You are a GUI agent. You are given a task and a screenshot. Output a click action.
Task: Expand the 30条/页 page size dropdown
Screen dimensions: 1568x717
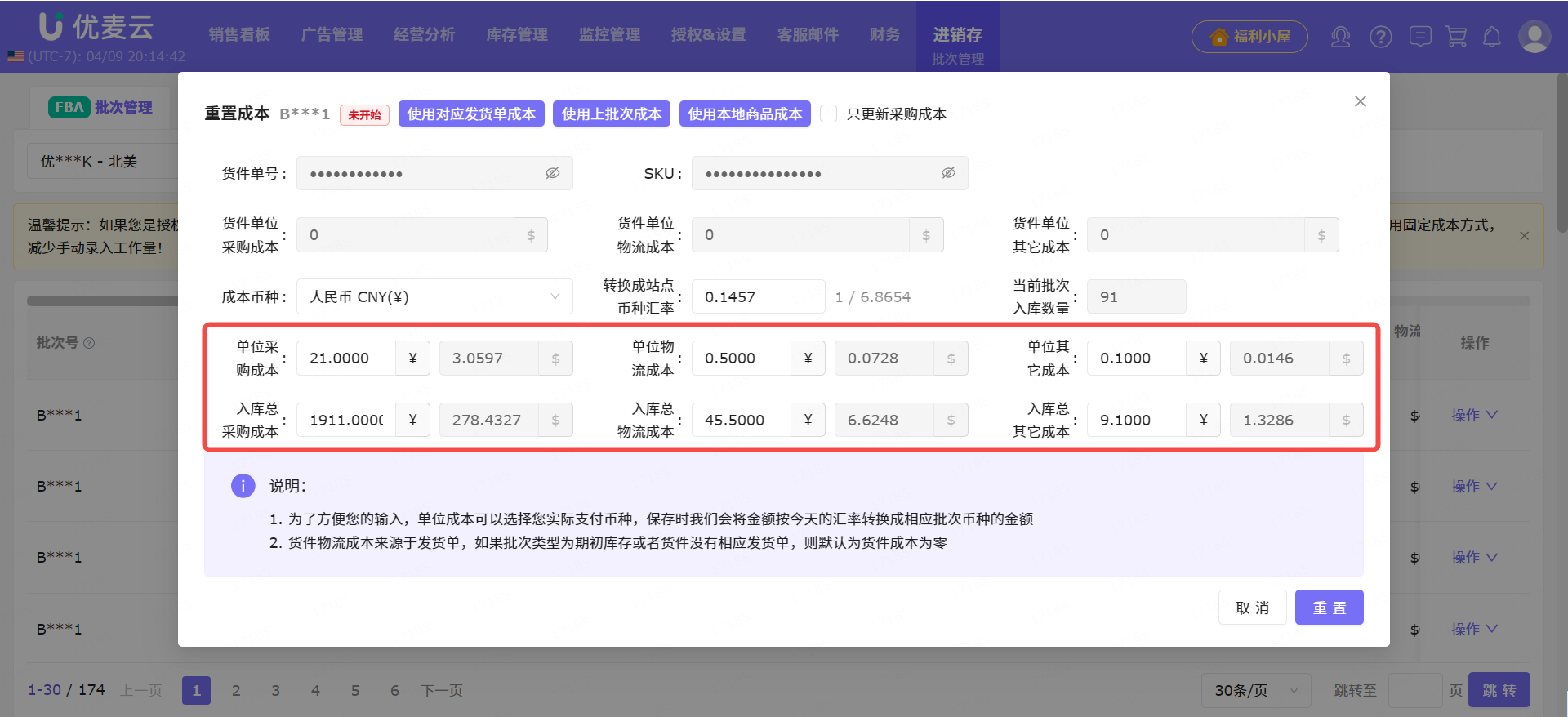(x=1255, y=690)
